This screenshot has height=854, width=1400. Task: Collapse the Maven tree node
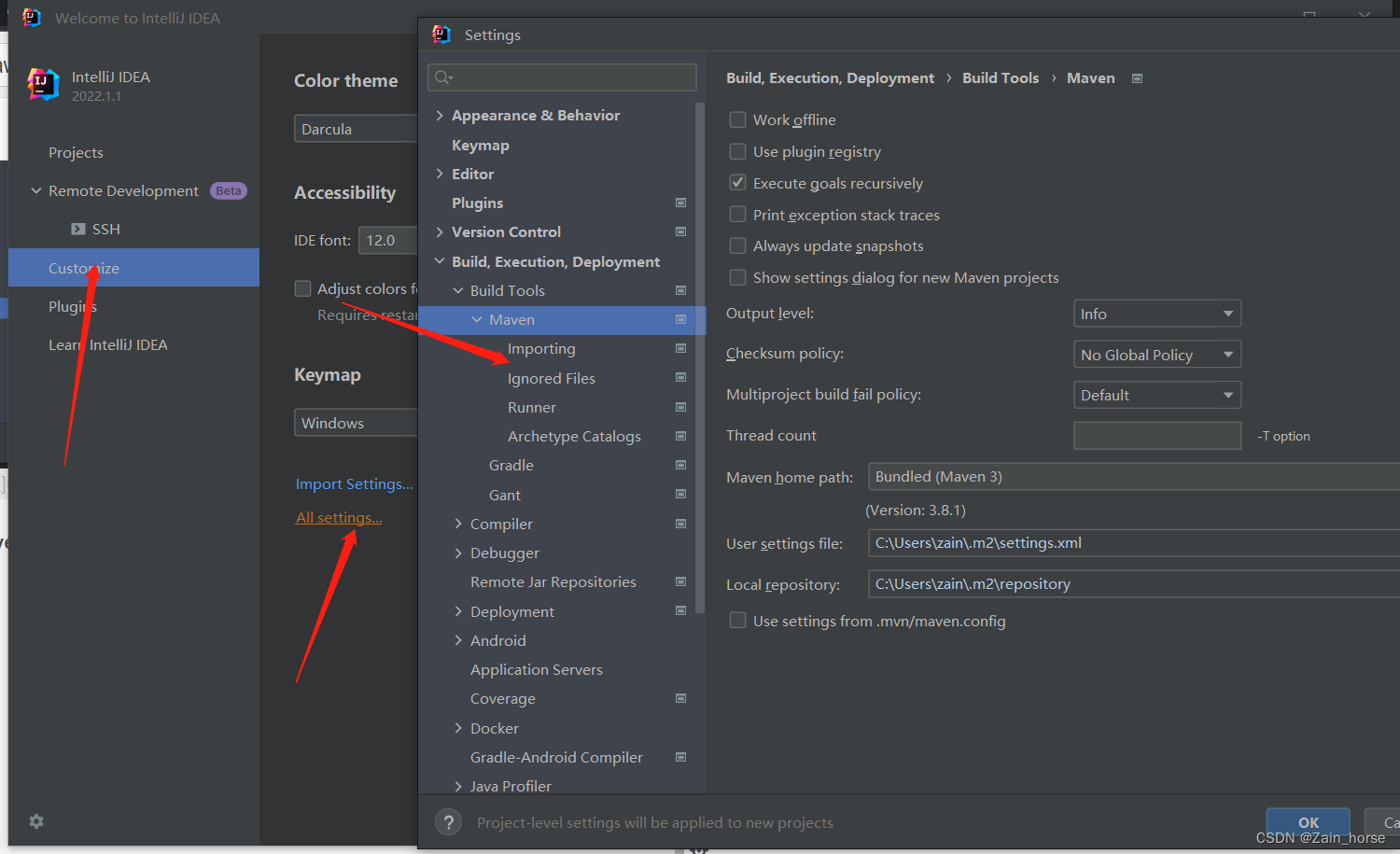(x=477, y=319)
